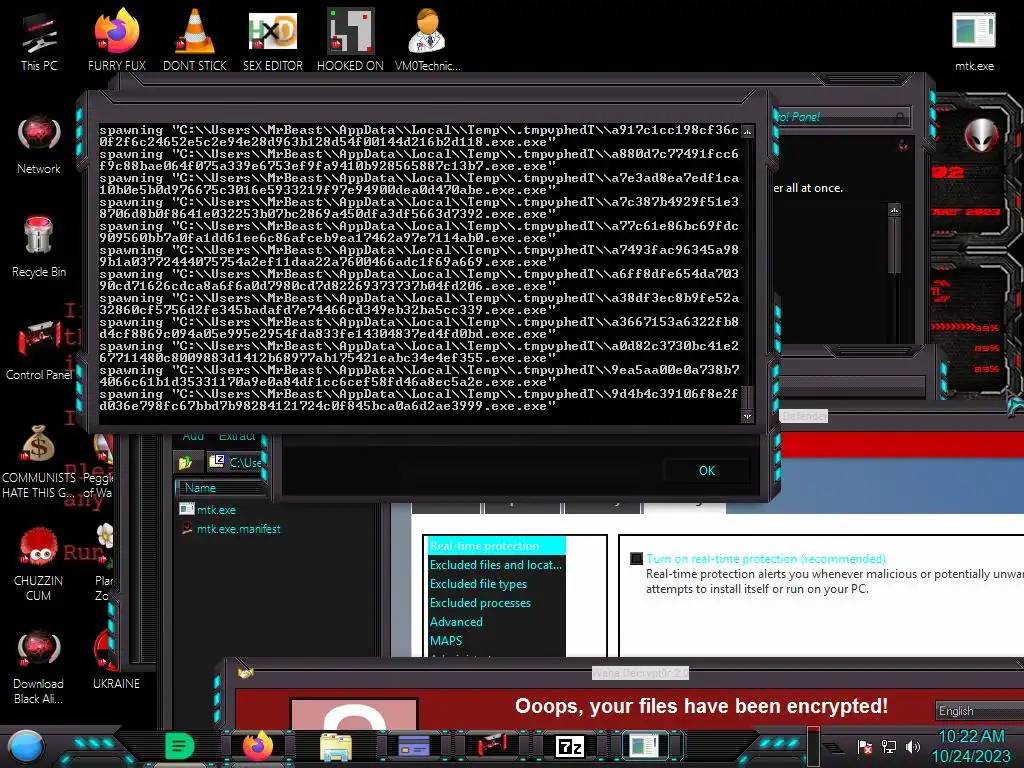This screenshot has width=1024, height=768.
Task: Open the Network desktop icon
Action: pyautogui.click(x=39, y=145)
